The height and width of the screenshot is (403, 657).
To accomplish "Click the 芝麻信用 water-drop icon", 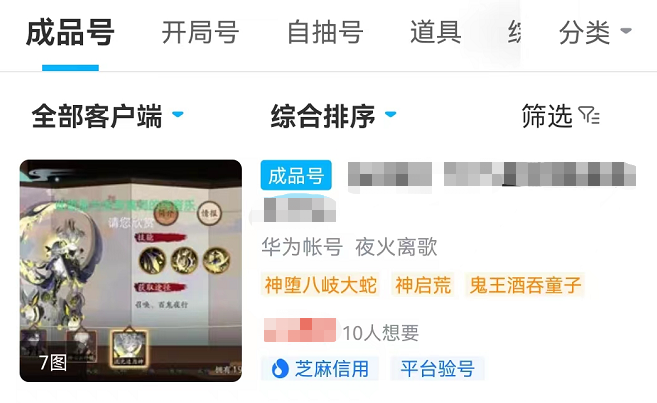I will coord(280,369).
